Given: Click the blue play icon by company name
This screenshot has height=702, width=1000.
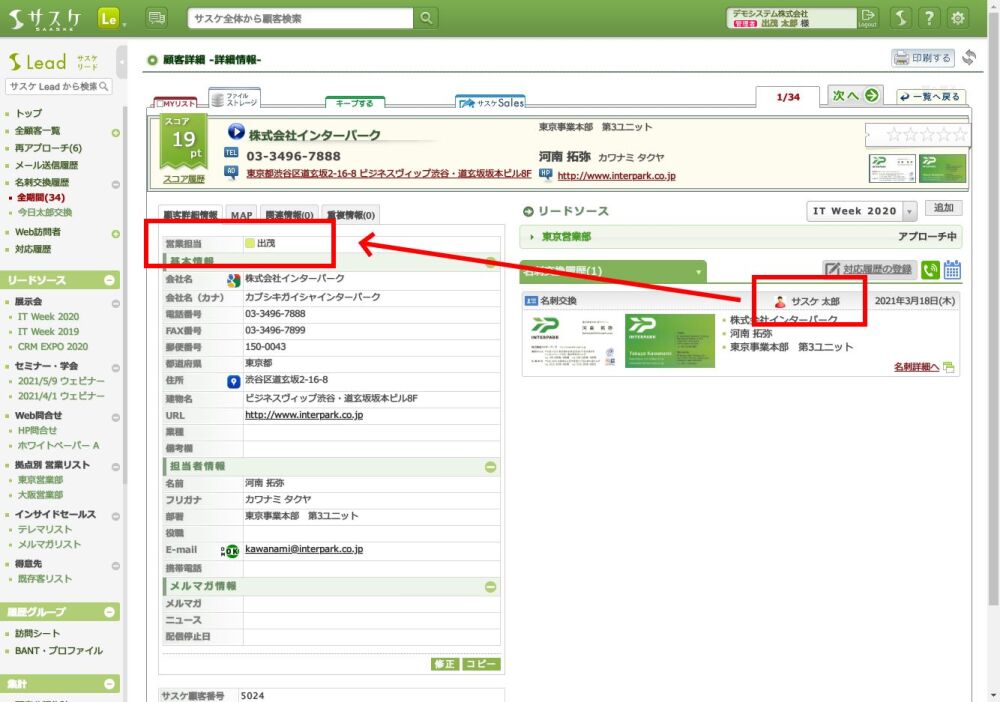Looking at the screenshot, I should 236,132.
